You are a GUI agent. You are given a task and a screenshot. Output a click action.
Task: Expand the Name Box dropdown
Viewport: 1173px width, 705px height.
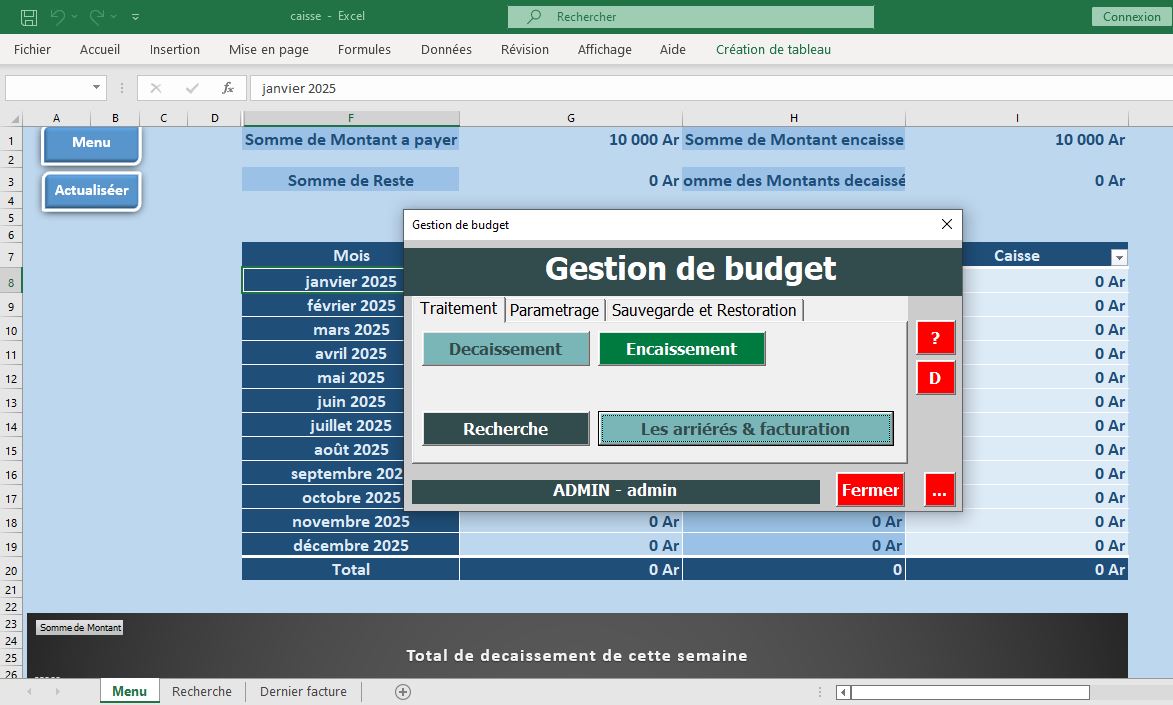[97, 88]
